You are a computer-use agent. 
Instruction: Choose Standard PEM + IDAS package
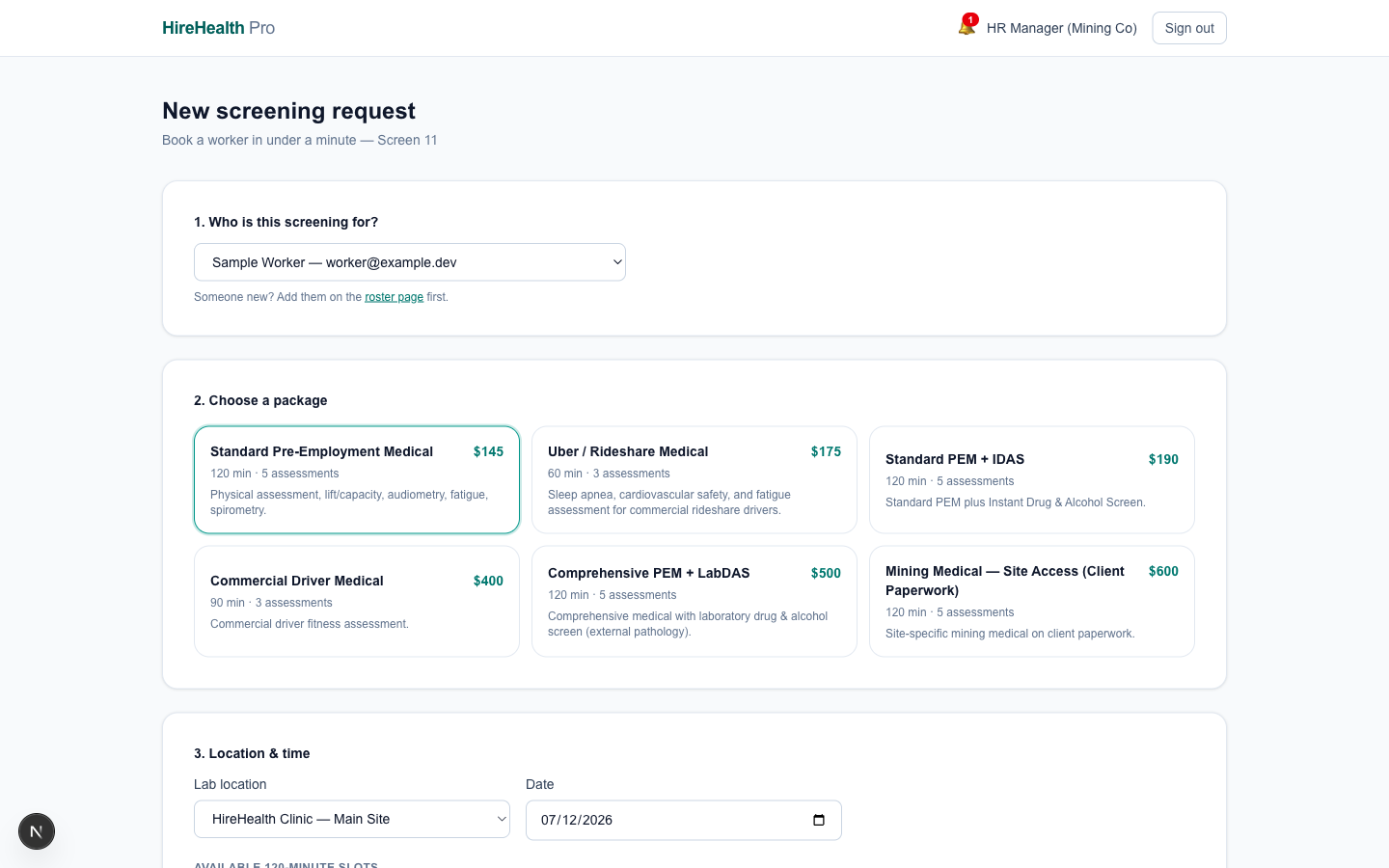pos(1032,479)
